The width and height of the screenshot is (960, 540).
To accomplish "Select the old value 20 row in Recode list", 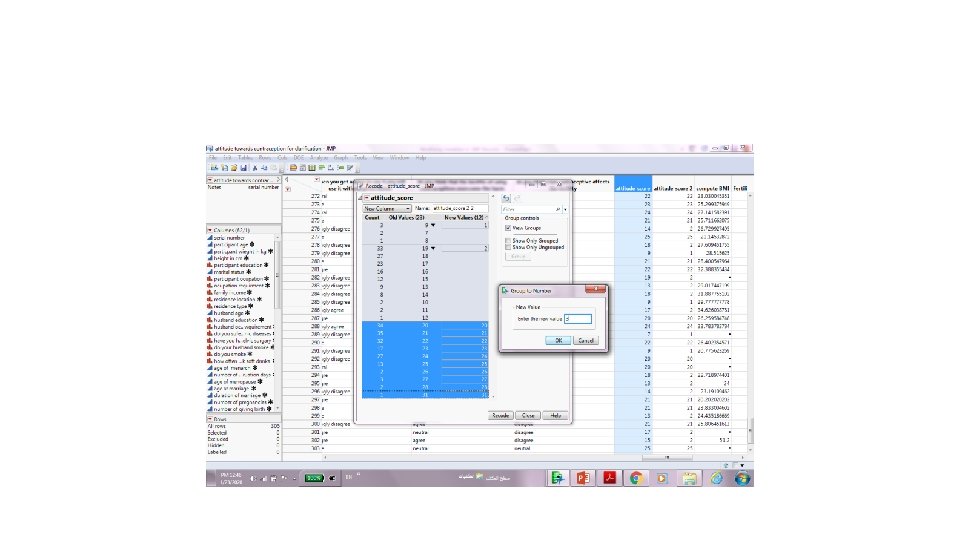I will pyautogui.click(x=425, y=326).
